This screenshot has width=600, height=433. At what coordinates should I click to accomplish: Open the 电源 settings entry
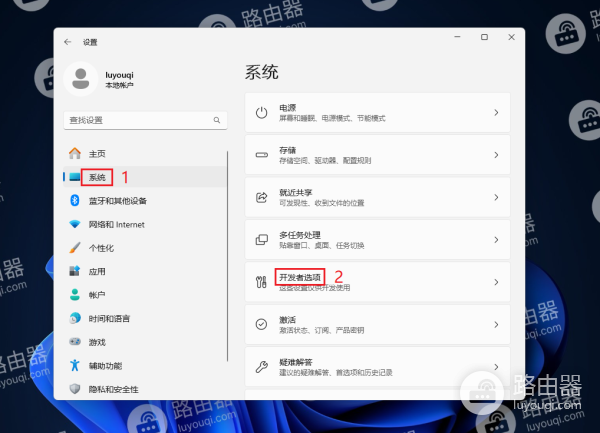(x=377, y=112)
